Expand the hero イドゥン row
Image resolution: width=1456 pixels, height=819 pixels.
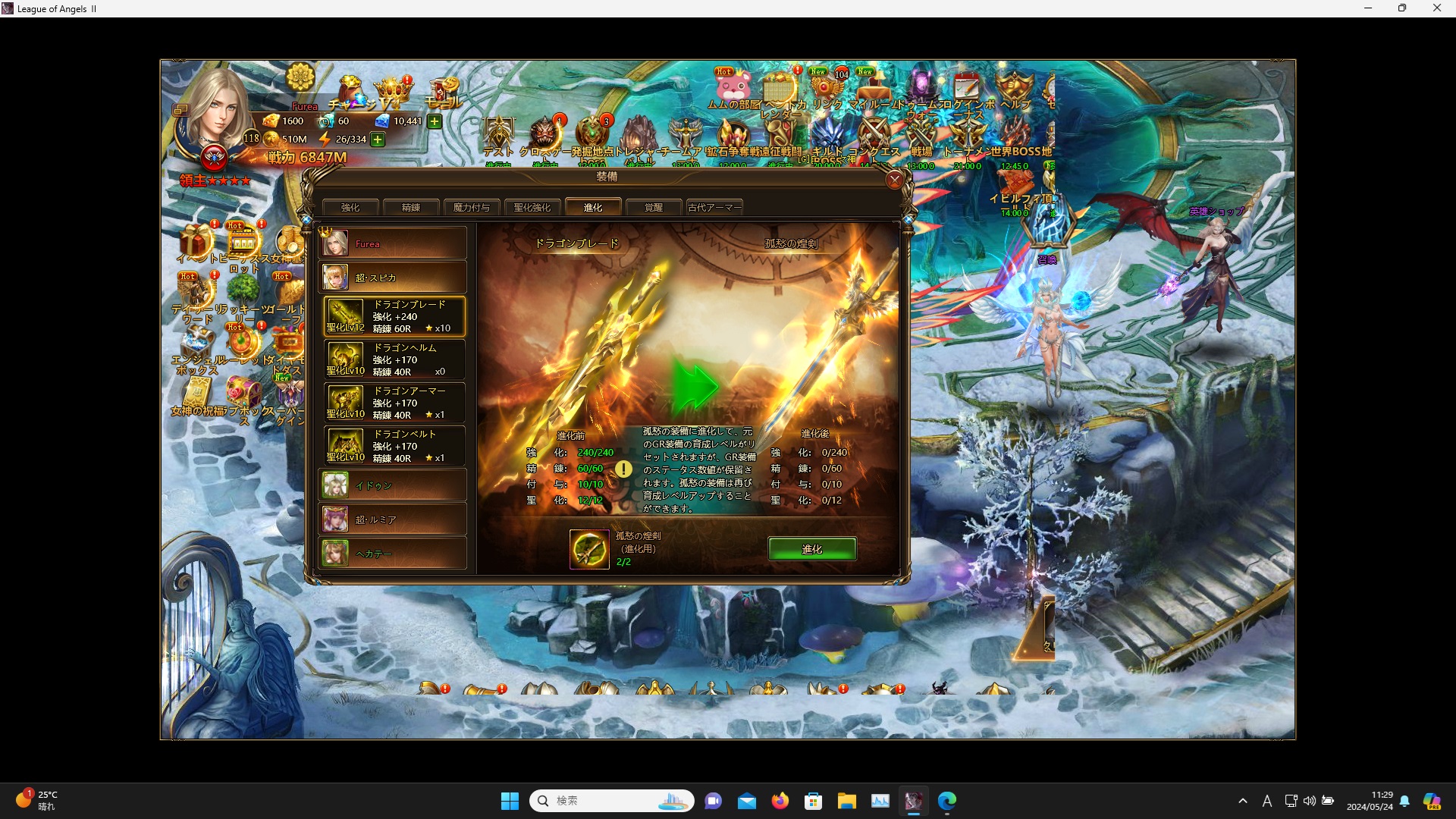point(392,485)
